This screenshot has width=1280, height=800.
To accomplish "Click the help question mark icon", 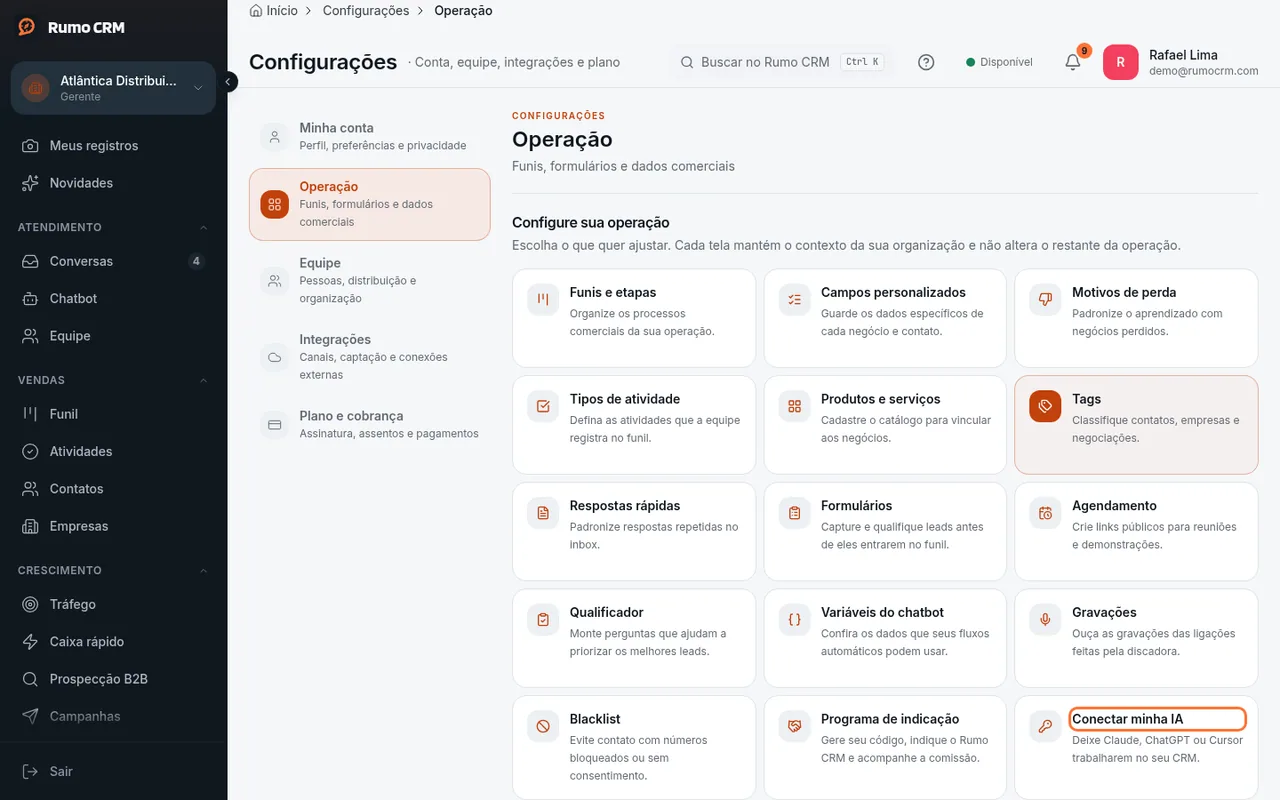I will pos(926,62).
